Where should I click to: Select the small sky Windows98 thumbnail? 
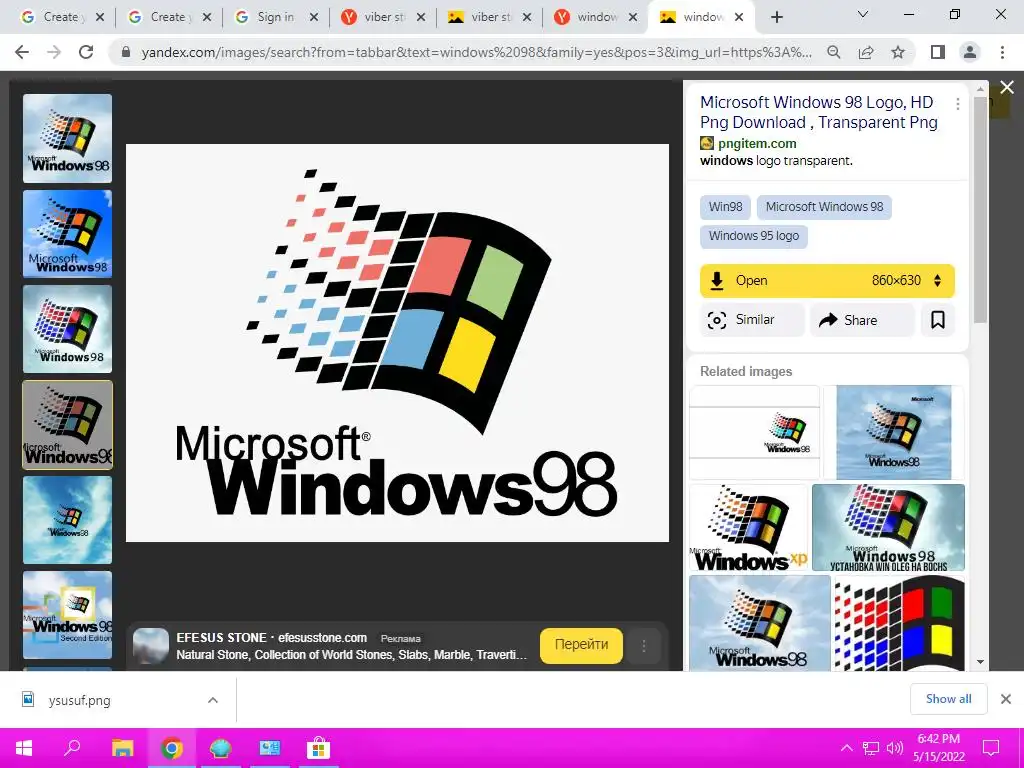pos(67,520)
